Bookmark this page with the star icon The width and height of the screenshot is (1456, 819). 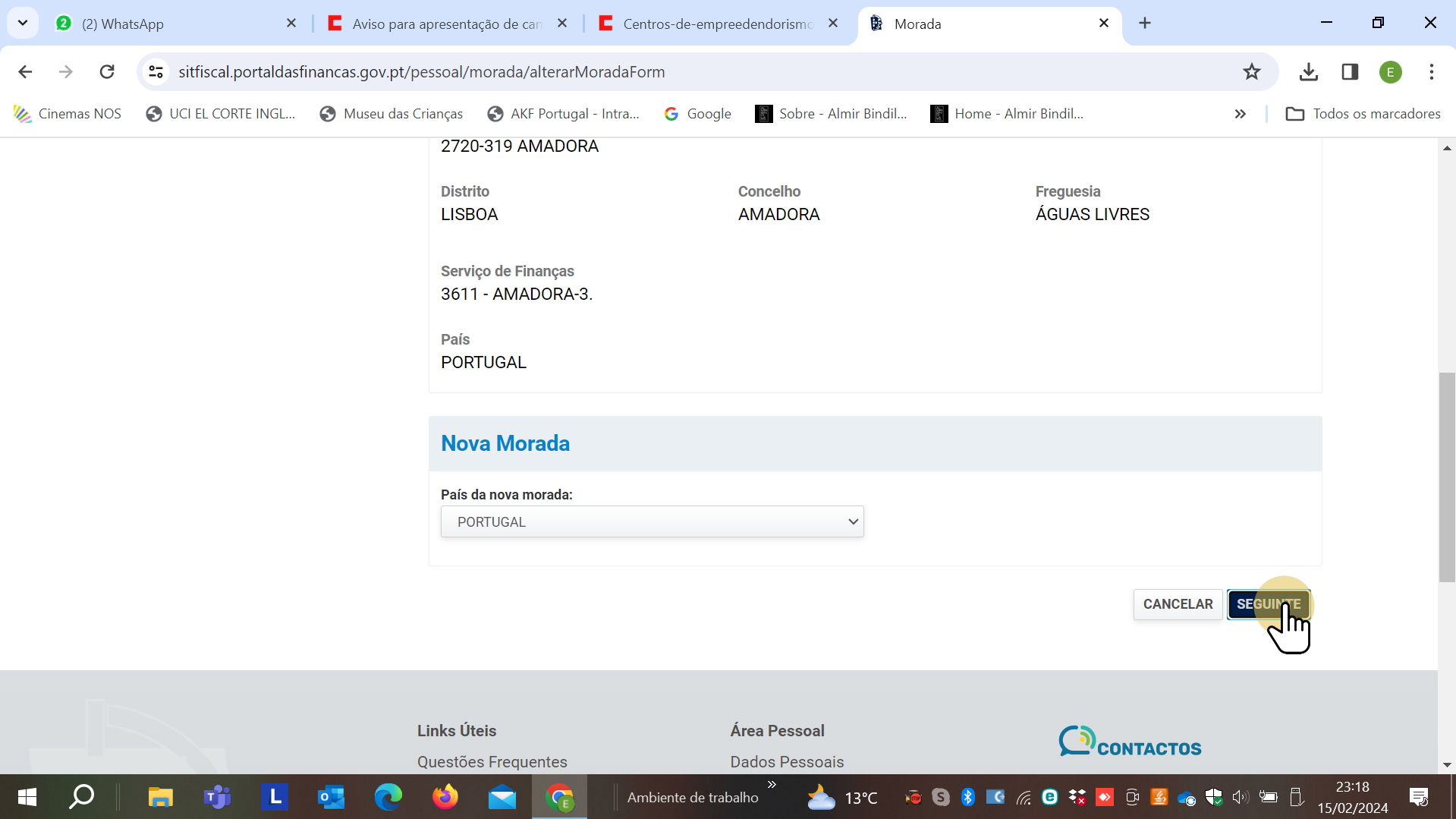(x=1251, y=71)
